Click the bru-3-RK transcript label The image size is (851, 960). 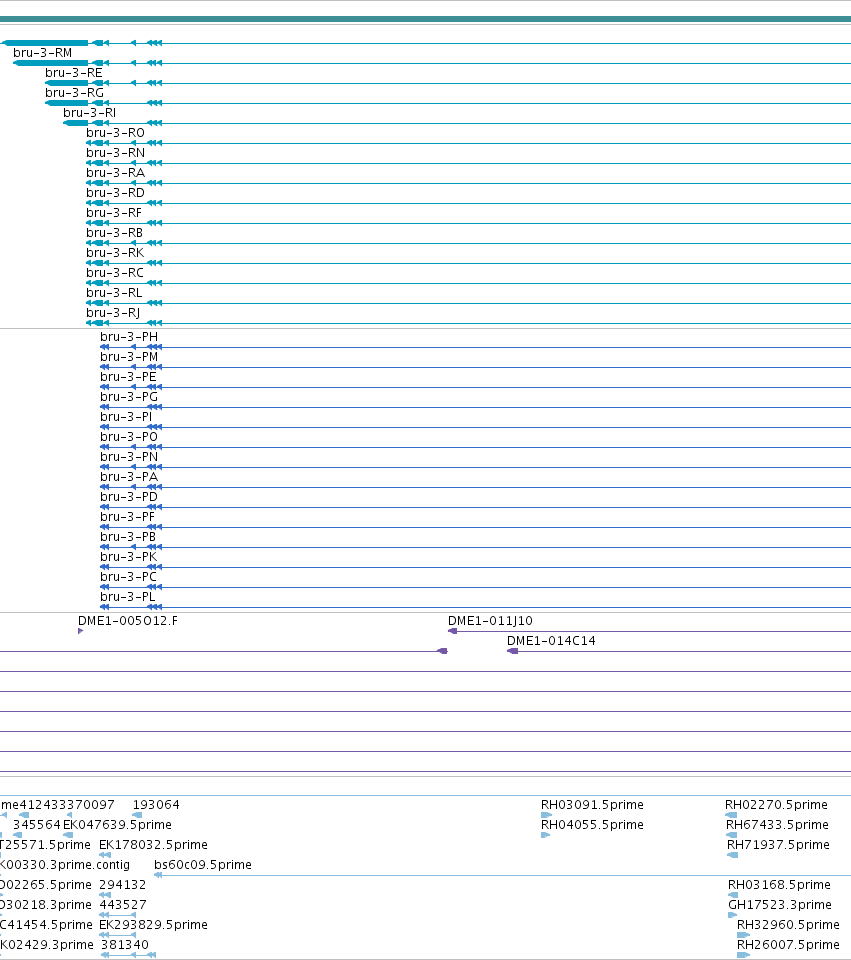(x=115, y=253)
